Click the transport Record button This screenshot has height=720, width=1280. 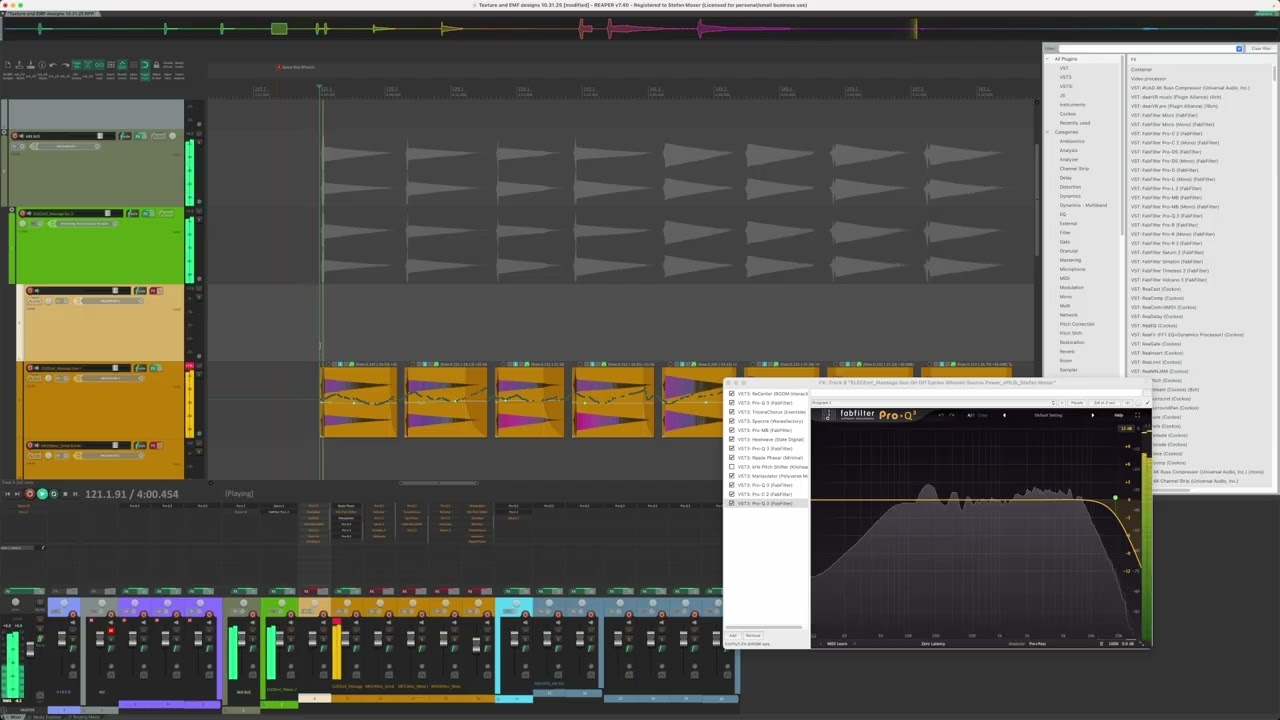(x=29, y=494)
